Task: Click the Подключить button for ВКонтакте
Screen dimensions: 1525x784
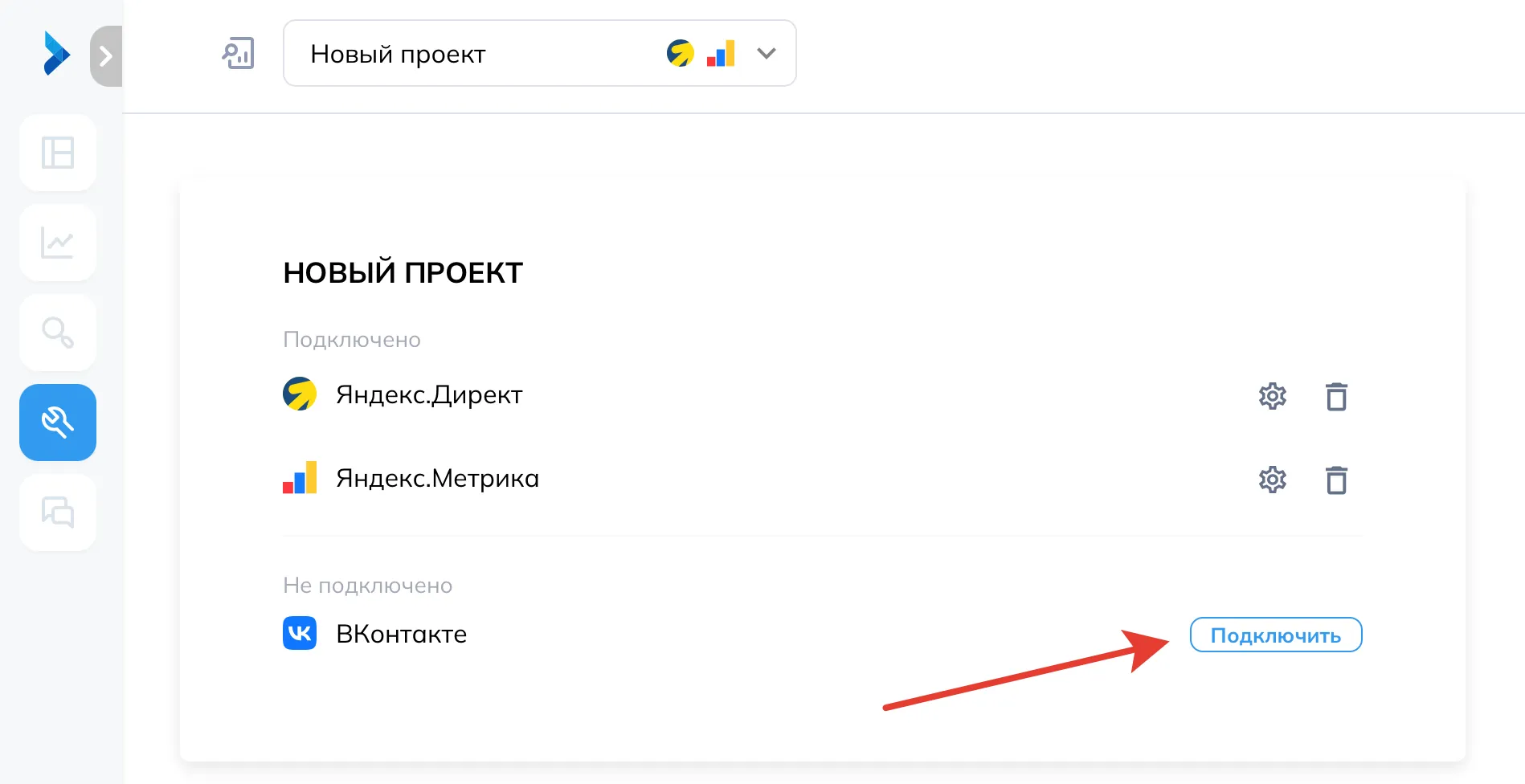Action: [1276, 635]
